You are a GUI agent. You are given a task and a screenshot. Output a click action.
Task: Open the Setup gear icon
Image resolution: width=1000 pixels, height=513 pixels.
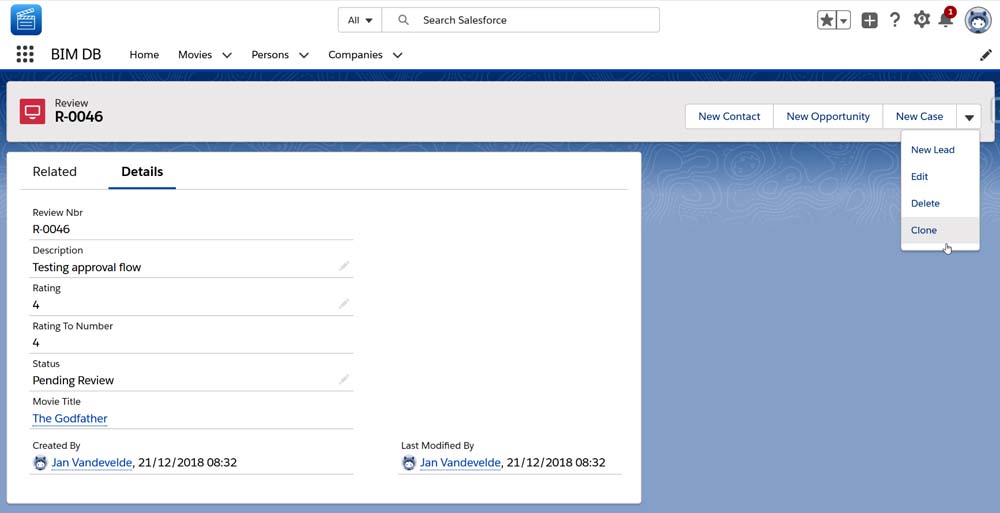pos(921,20)
